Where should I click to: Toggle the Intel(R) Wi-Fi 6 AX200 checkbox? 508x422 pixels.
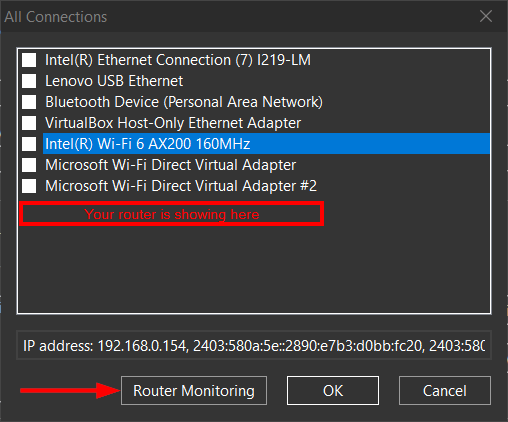pyautogui.click(x=29, y=144)
